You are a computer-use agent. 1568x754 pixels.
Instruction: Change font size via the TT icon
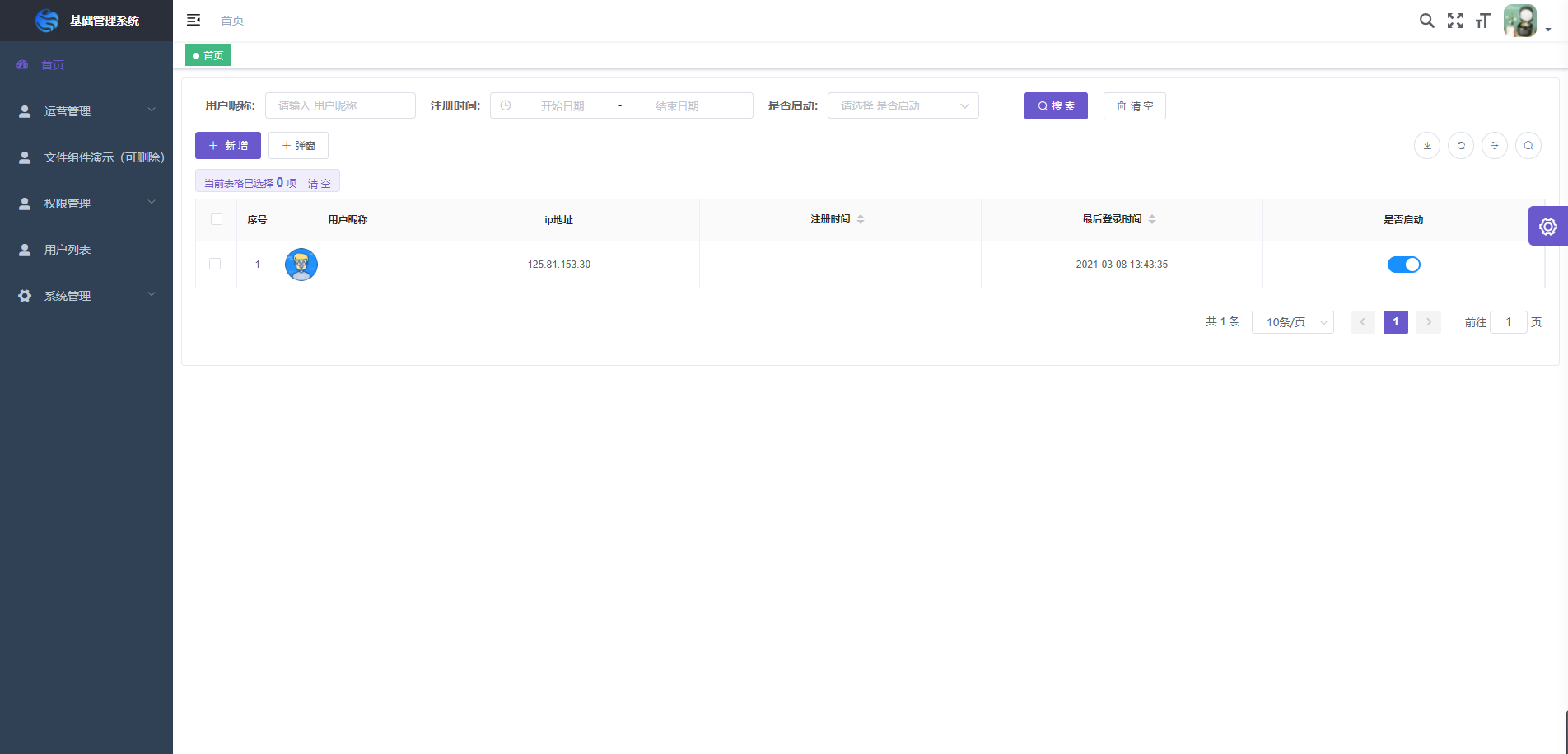[x=1482, y=21]
